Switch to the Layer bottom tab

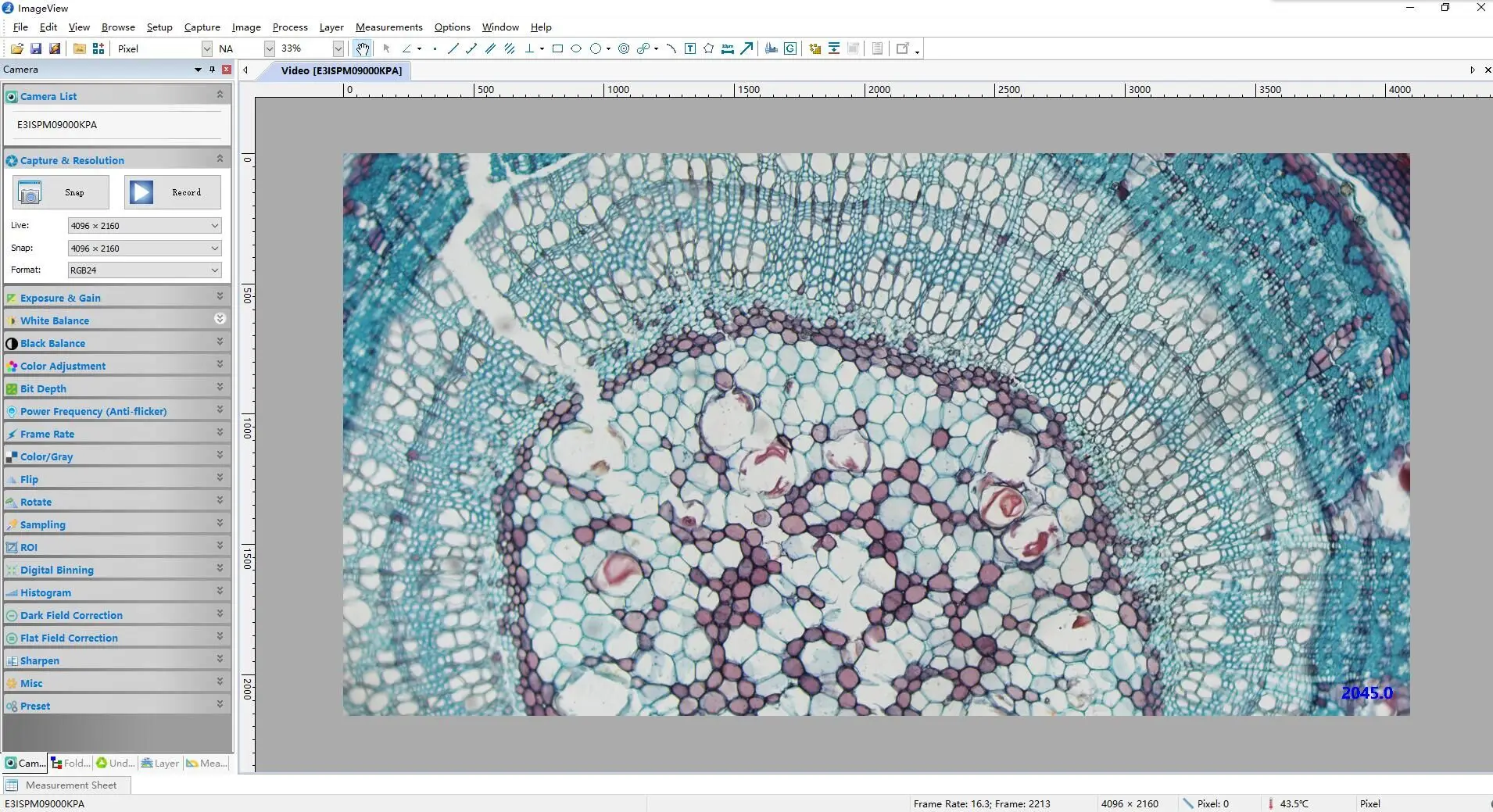pos(160,764)
